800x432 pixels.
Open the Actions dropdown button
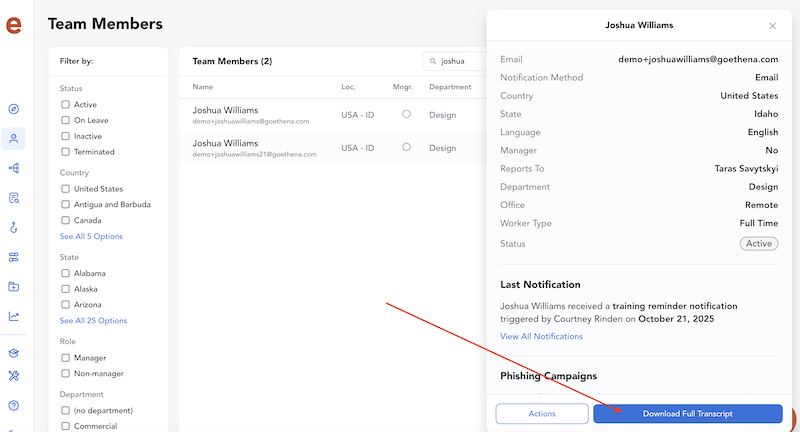(x=541, y=414)
